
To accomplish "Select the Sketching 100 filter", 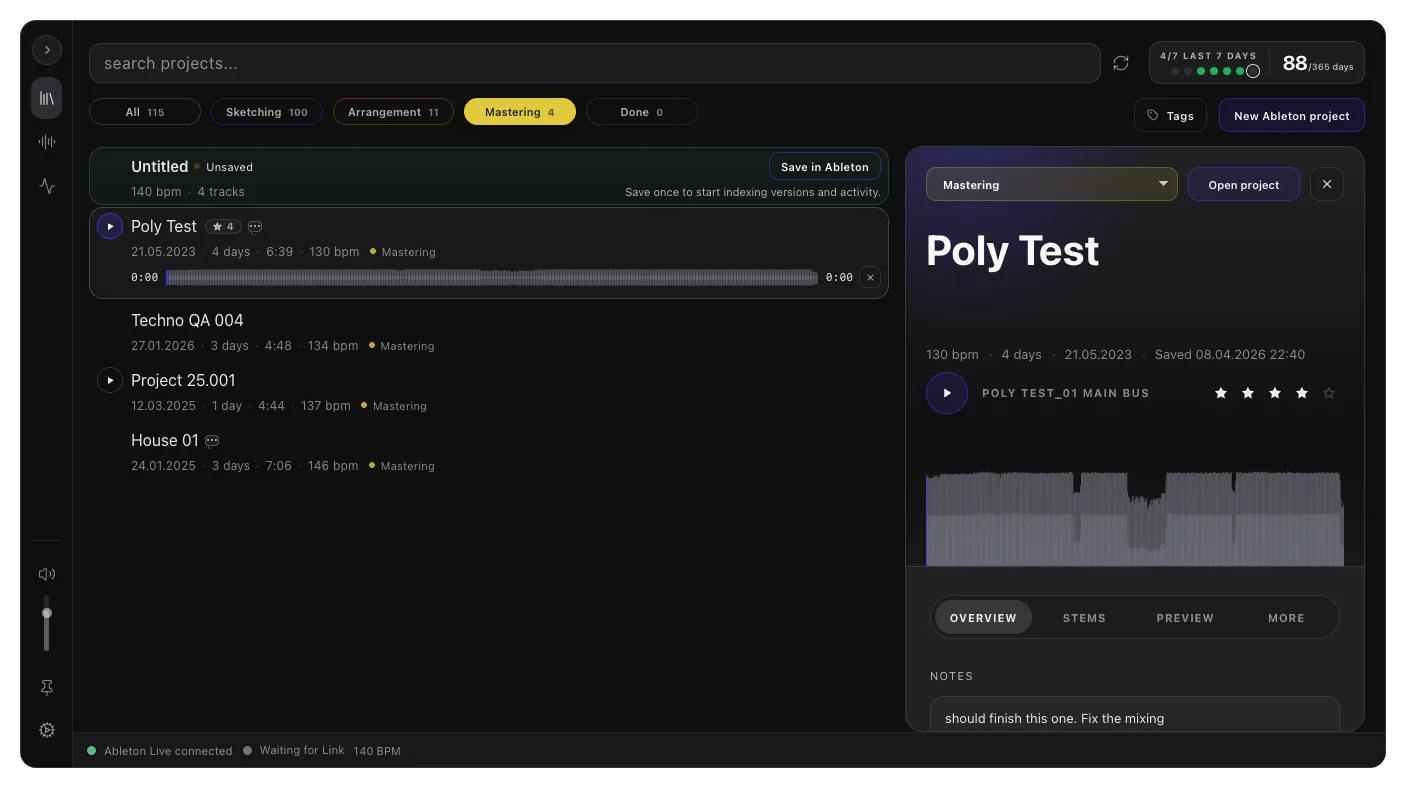I will click(x=266, y=112).
